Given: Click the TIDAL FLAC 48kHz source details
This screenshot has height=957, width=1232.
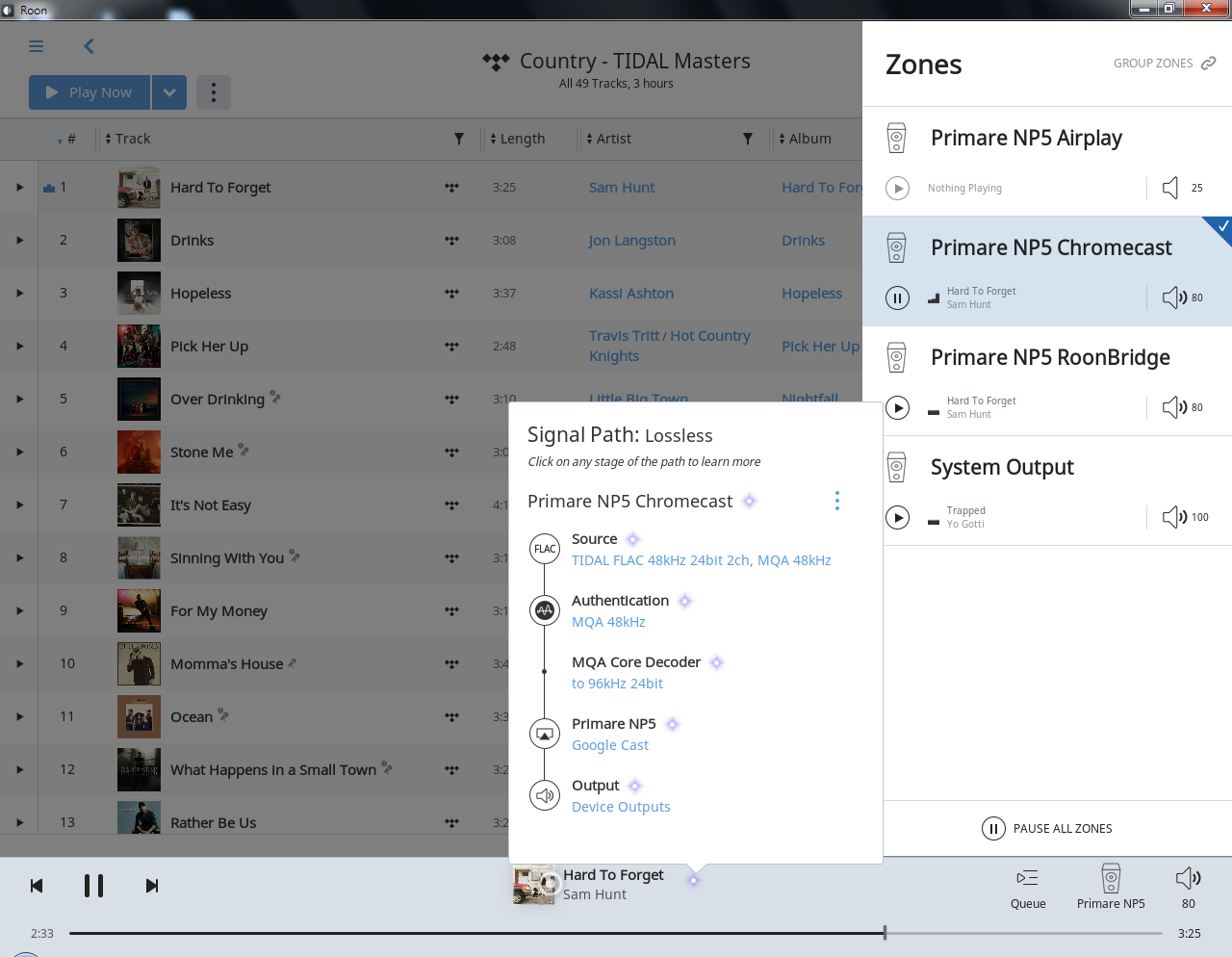Looking at the screenshot, I should (702, 560).
